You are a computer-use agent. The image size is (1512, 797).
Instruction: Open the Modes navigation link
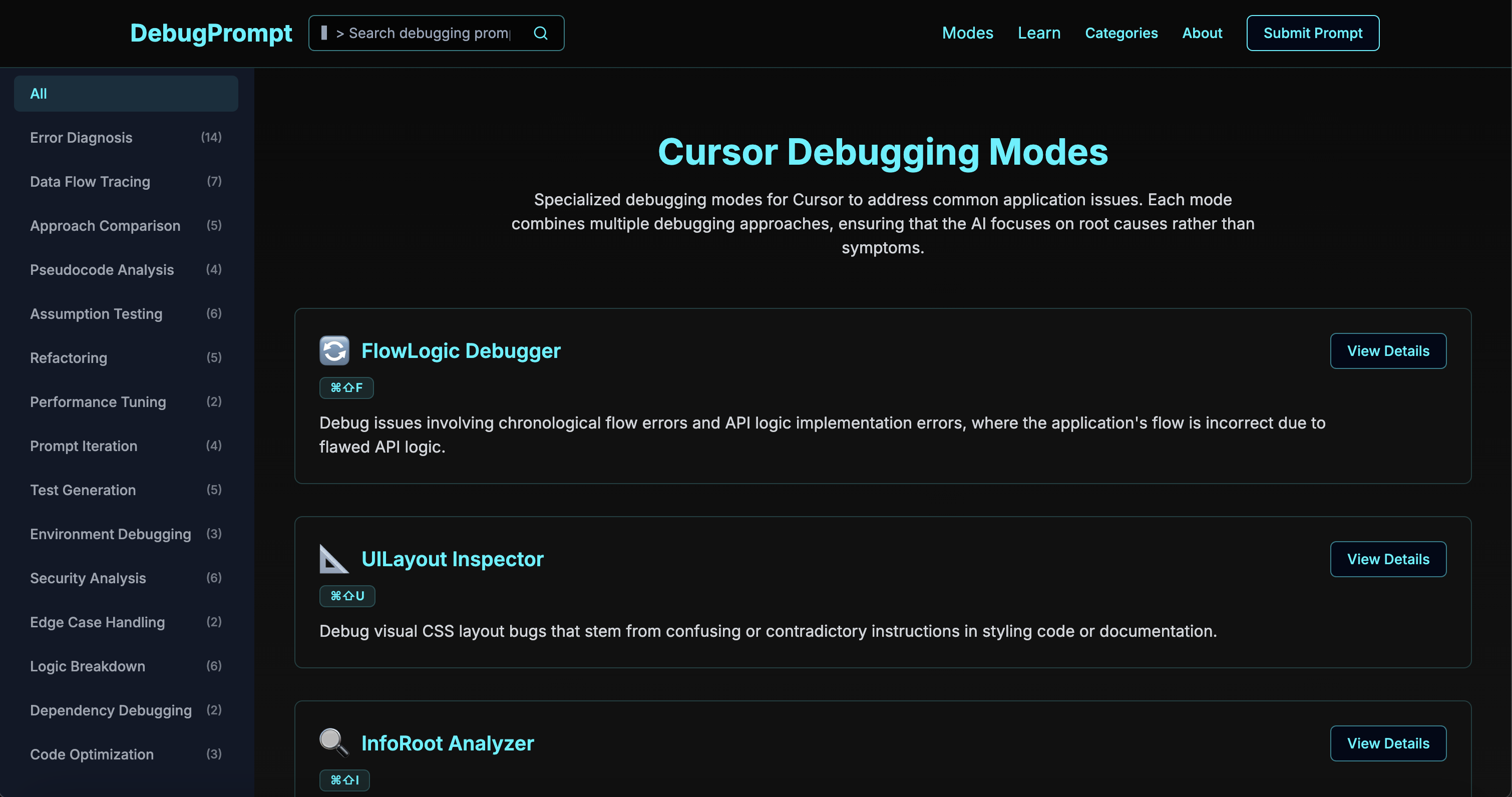[967, 34]
